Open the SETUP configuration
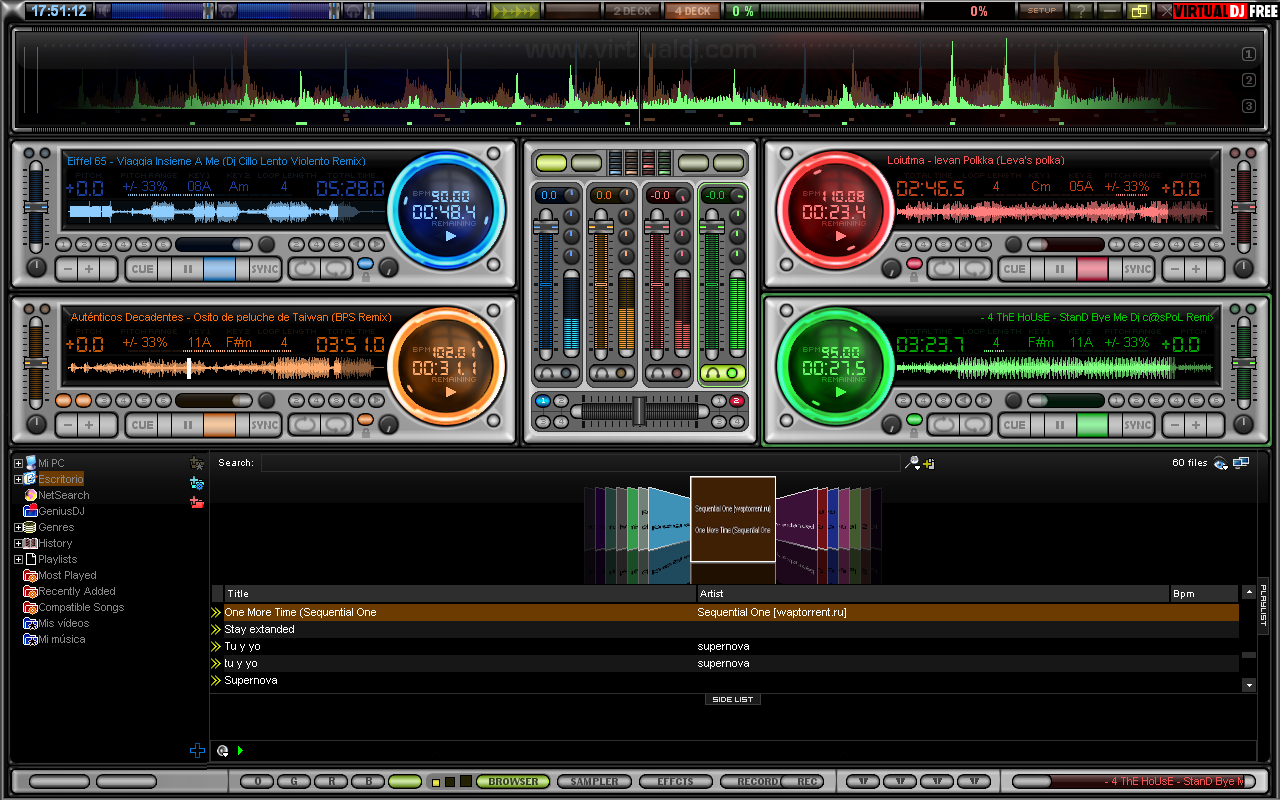 [1042, 11]
